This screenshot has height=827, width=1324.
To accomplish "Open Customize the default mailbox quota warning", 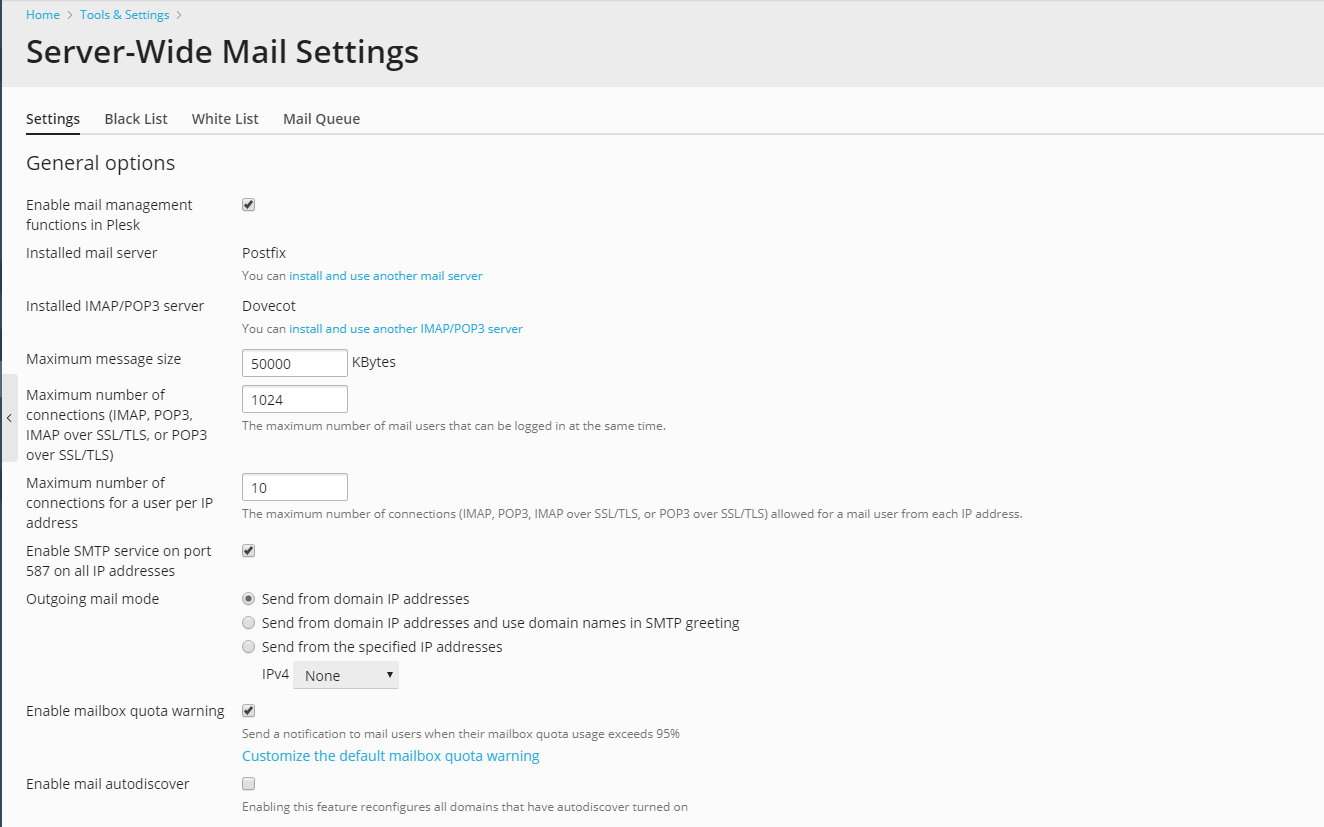I will click(390, 756).
